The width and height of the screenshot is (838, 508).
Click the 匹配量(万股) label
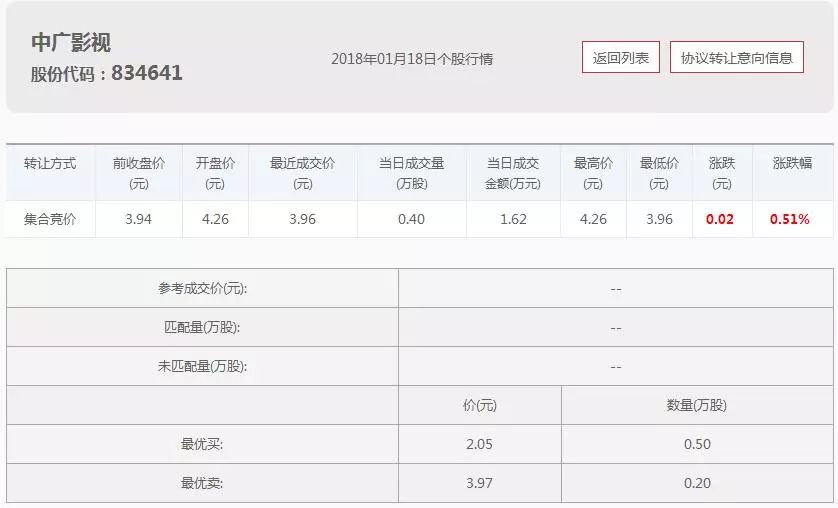pos(202,327)
